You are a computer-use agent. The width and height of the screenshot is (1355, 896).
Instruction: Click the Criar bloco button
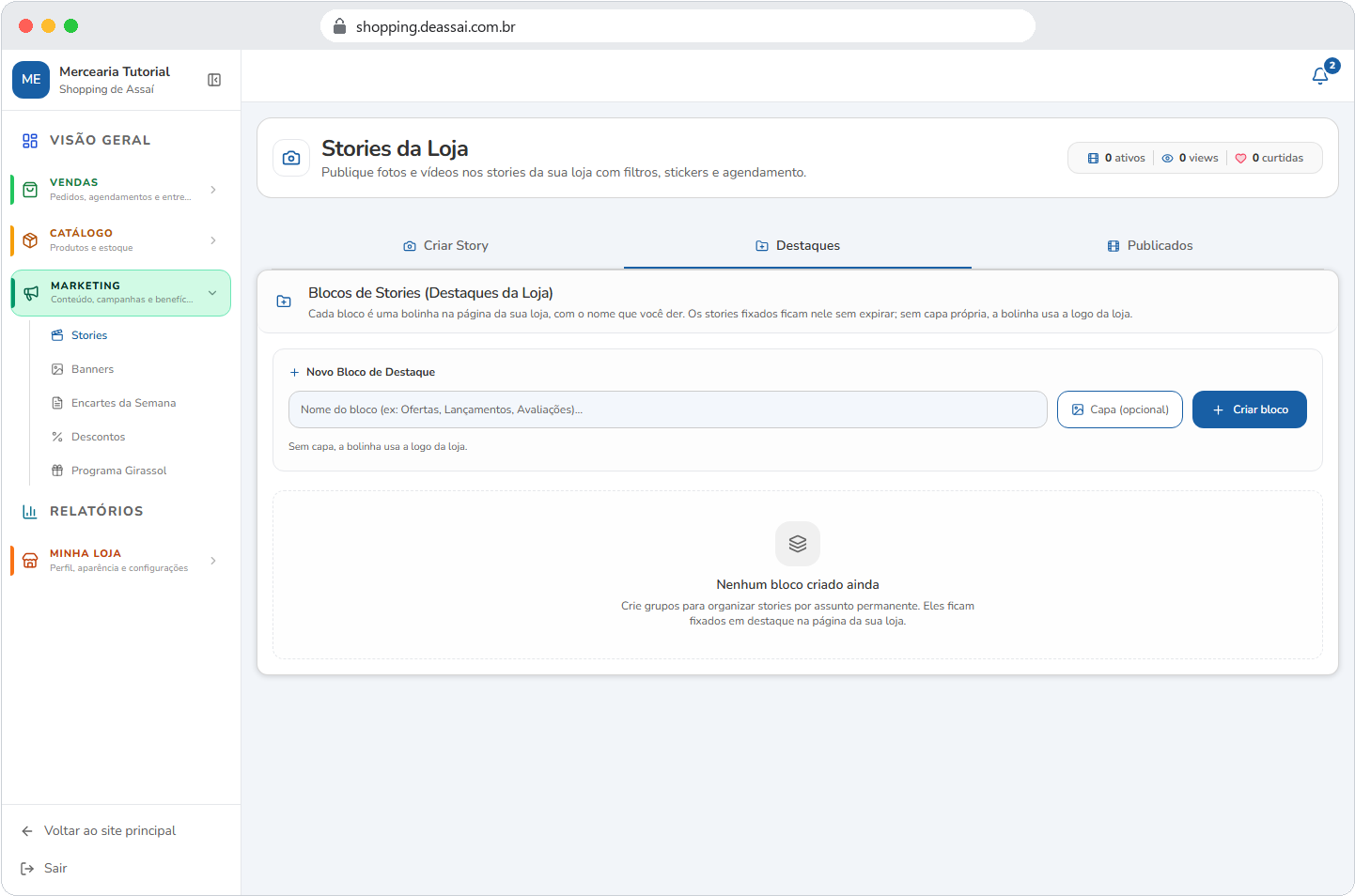[1250, 409]
